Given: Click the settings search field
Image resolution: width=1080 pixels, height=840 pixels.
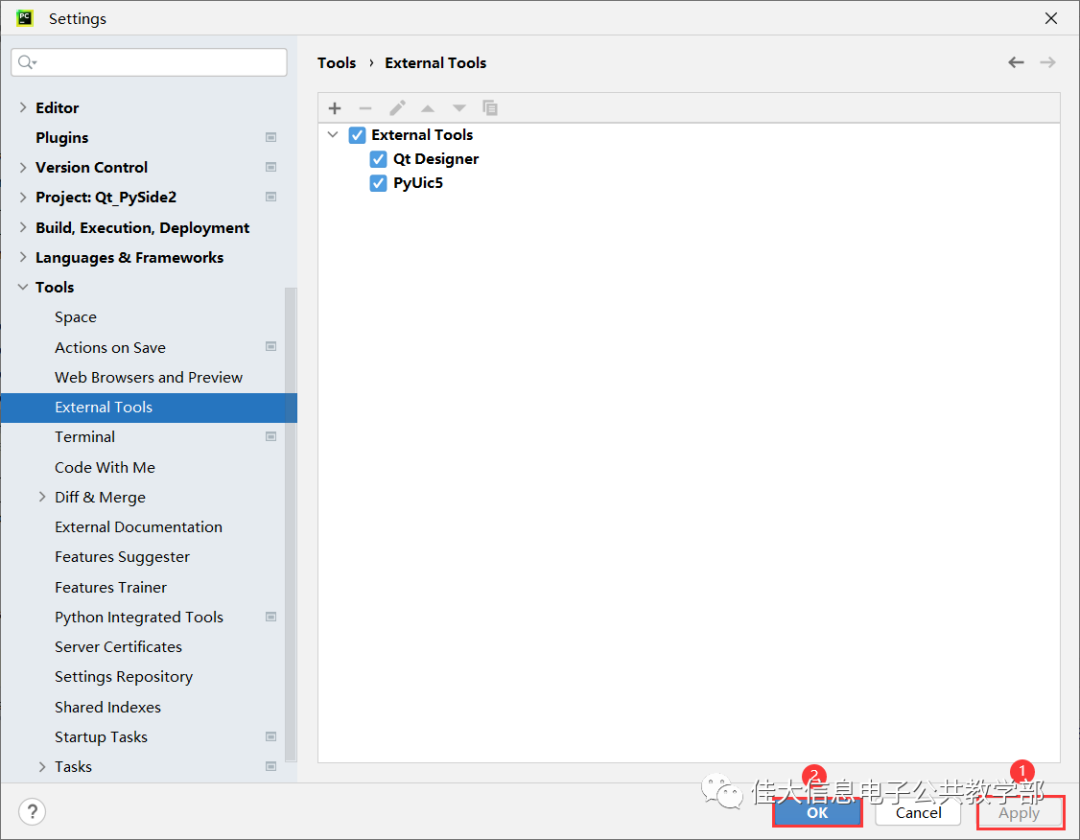Looking at the screenshot, I should click(x=150, y=62).
